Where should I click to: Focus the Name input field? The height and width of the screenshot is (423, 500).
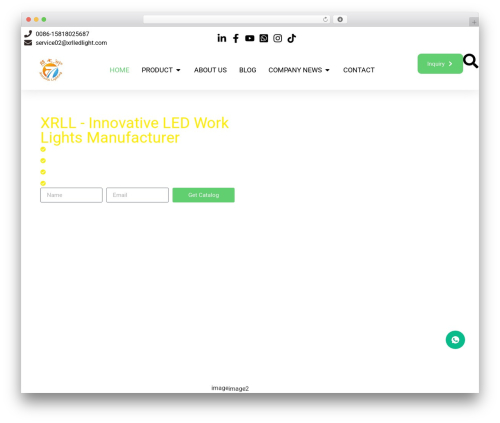(71, 195)
